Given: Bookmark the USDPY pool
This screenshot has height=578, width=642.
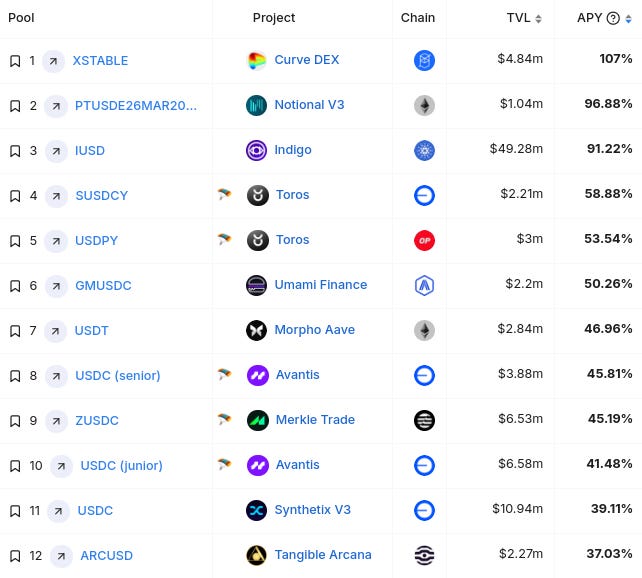Looking at the screenshot, I should pos(15,241).
